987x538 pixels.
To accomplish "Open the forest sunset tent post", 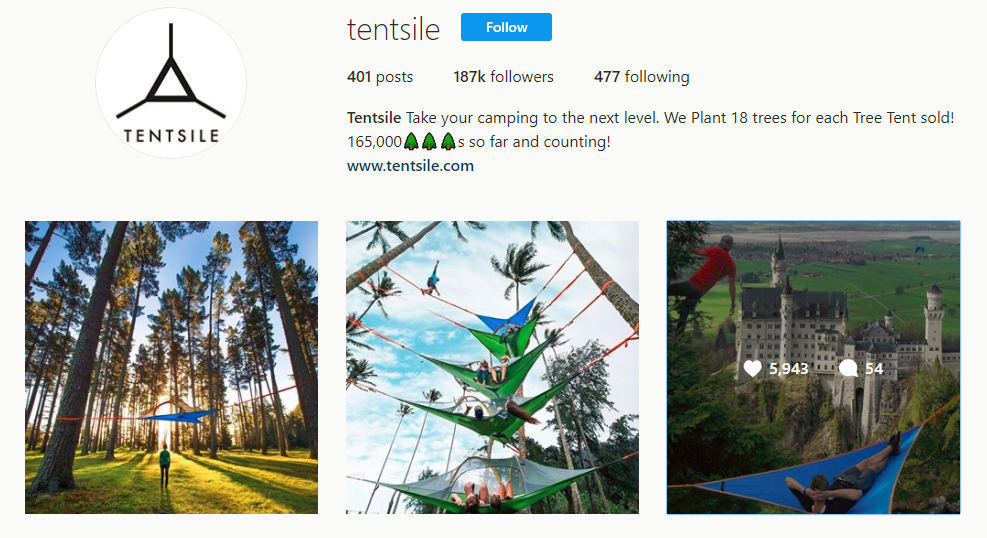I will [x=171, y=367].
